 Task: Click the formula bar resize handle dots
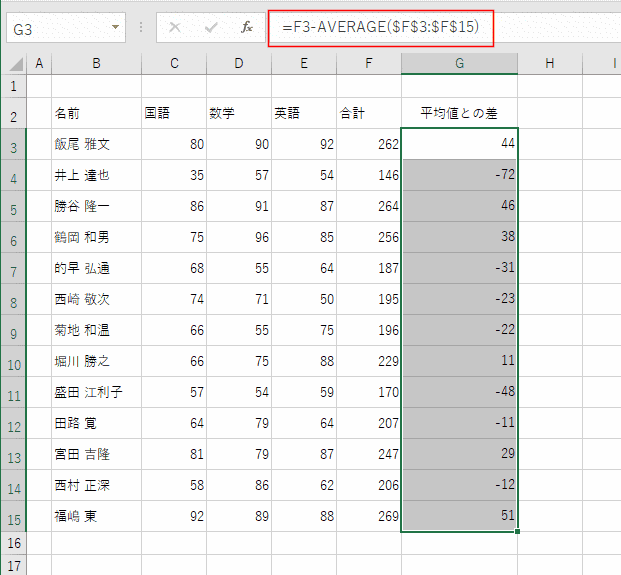141,28
